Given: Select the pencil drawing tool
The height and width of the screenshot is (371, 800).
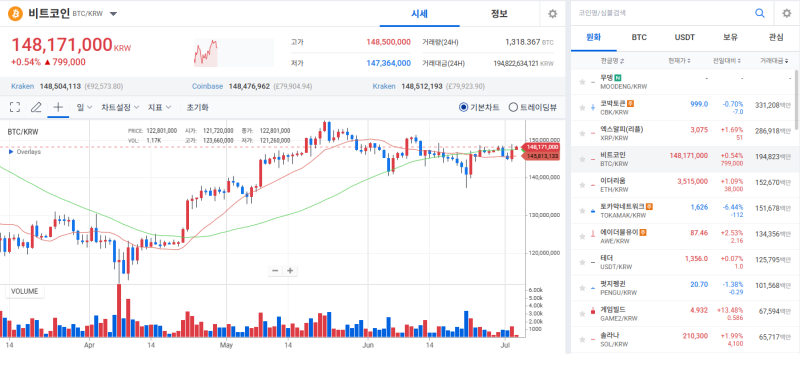Looking at the screenshot, I should pyautogui.click(x=36, y=107).
